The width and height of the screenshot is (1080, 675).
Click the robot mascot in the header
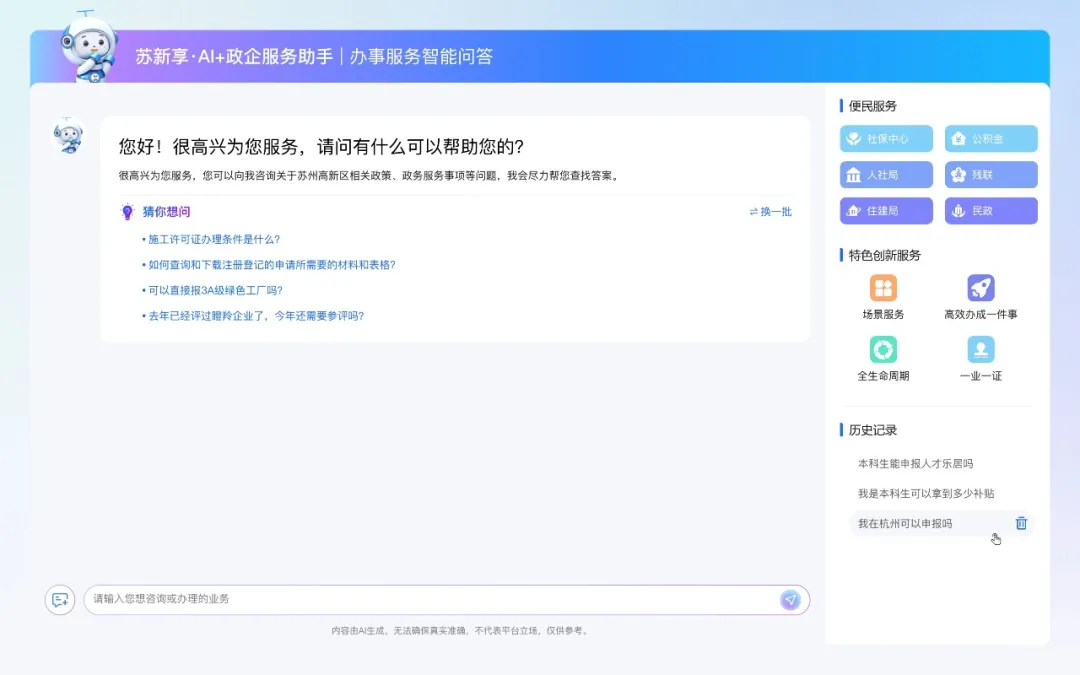(x=88, y=48)
